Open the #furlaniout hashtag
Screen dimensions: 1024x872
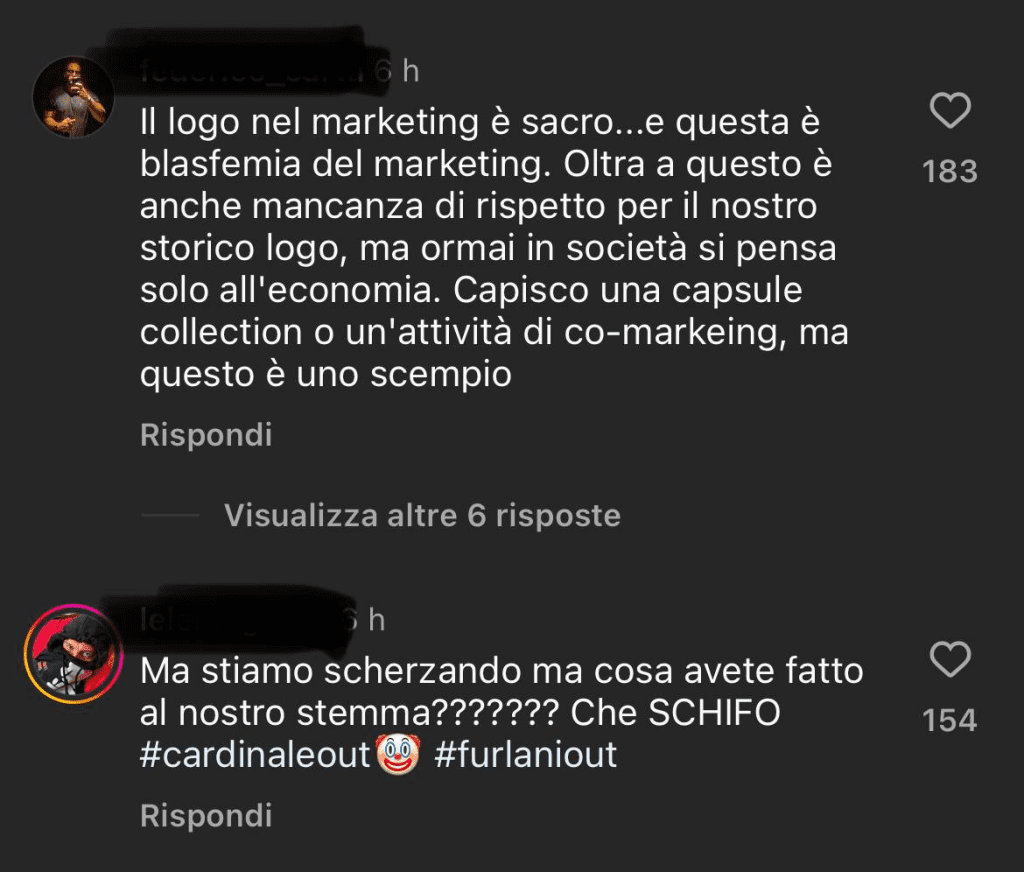[x=525, y=754]
